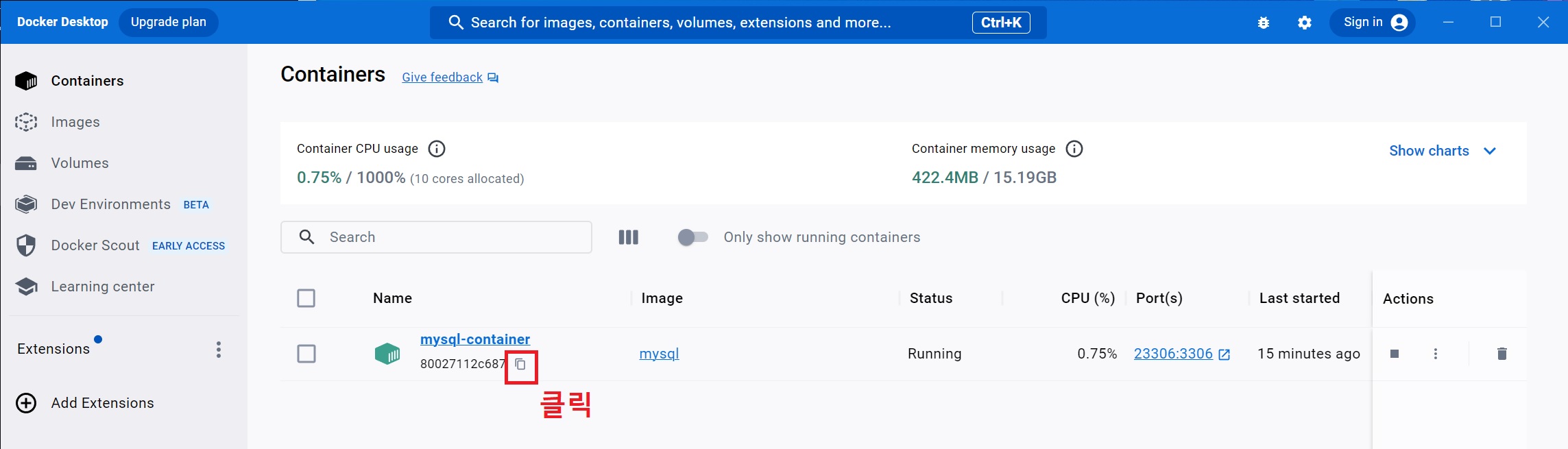Click the containers Search field

pyautogui.click(x=436, y=237)
